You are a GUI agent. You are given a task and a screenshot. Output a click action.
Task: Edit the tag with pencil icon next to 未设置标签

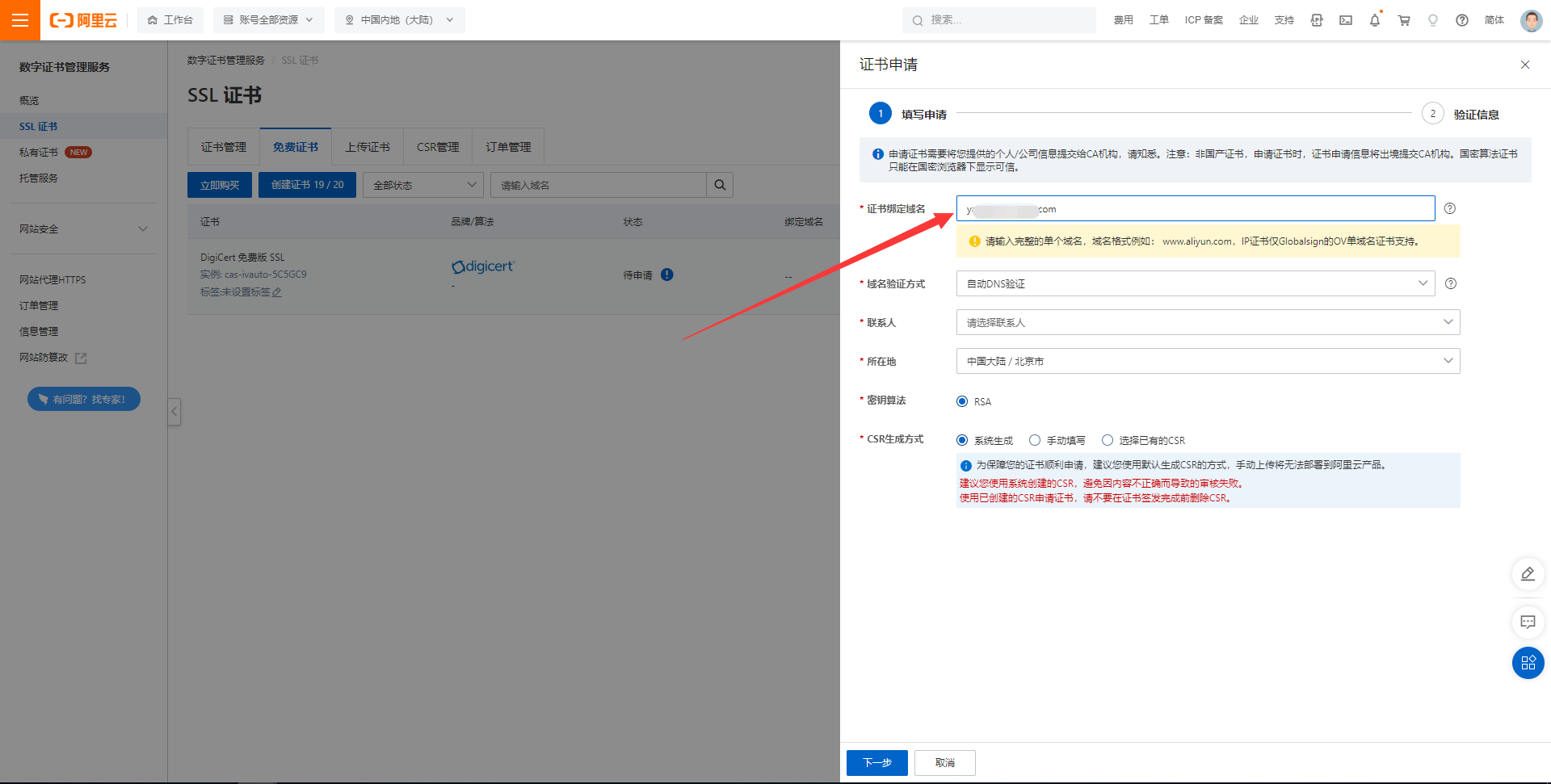point(277,292)
